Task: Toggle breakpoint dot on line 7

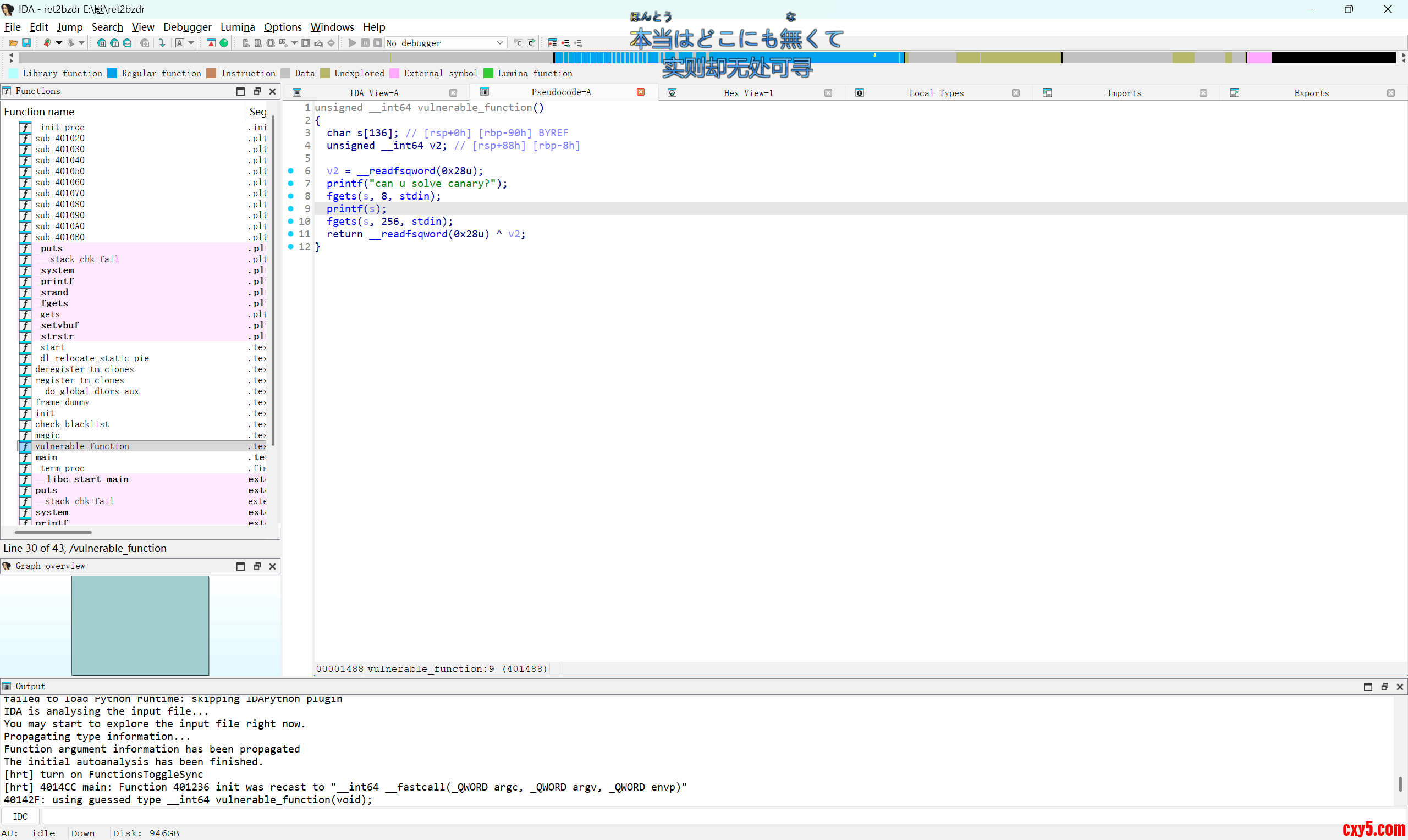Action: click(291, 184)
